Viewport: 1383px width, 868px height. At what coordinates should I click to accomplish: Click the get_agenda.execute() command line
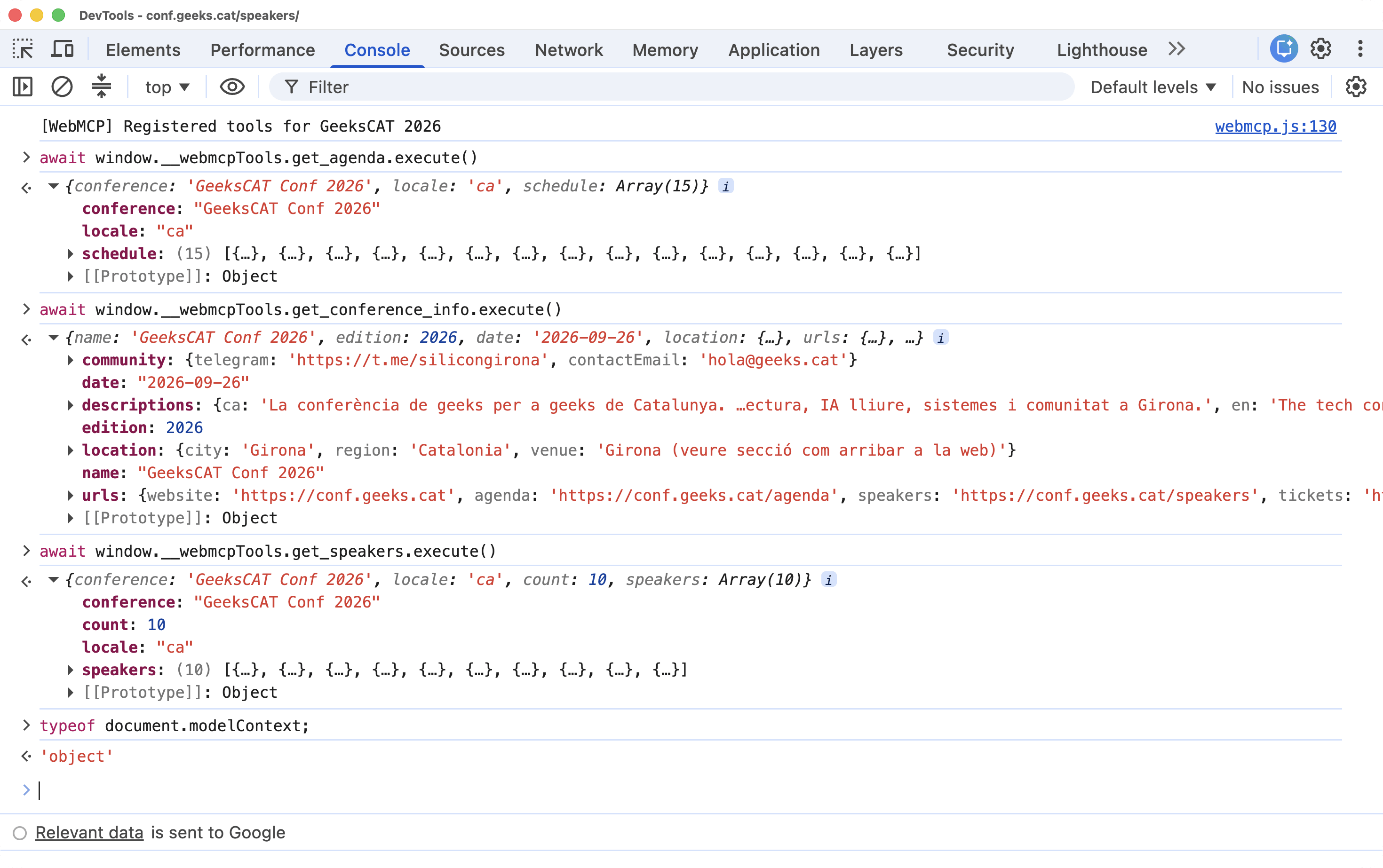pyautogui.click(x=258, y=158)
